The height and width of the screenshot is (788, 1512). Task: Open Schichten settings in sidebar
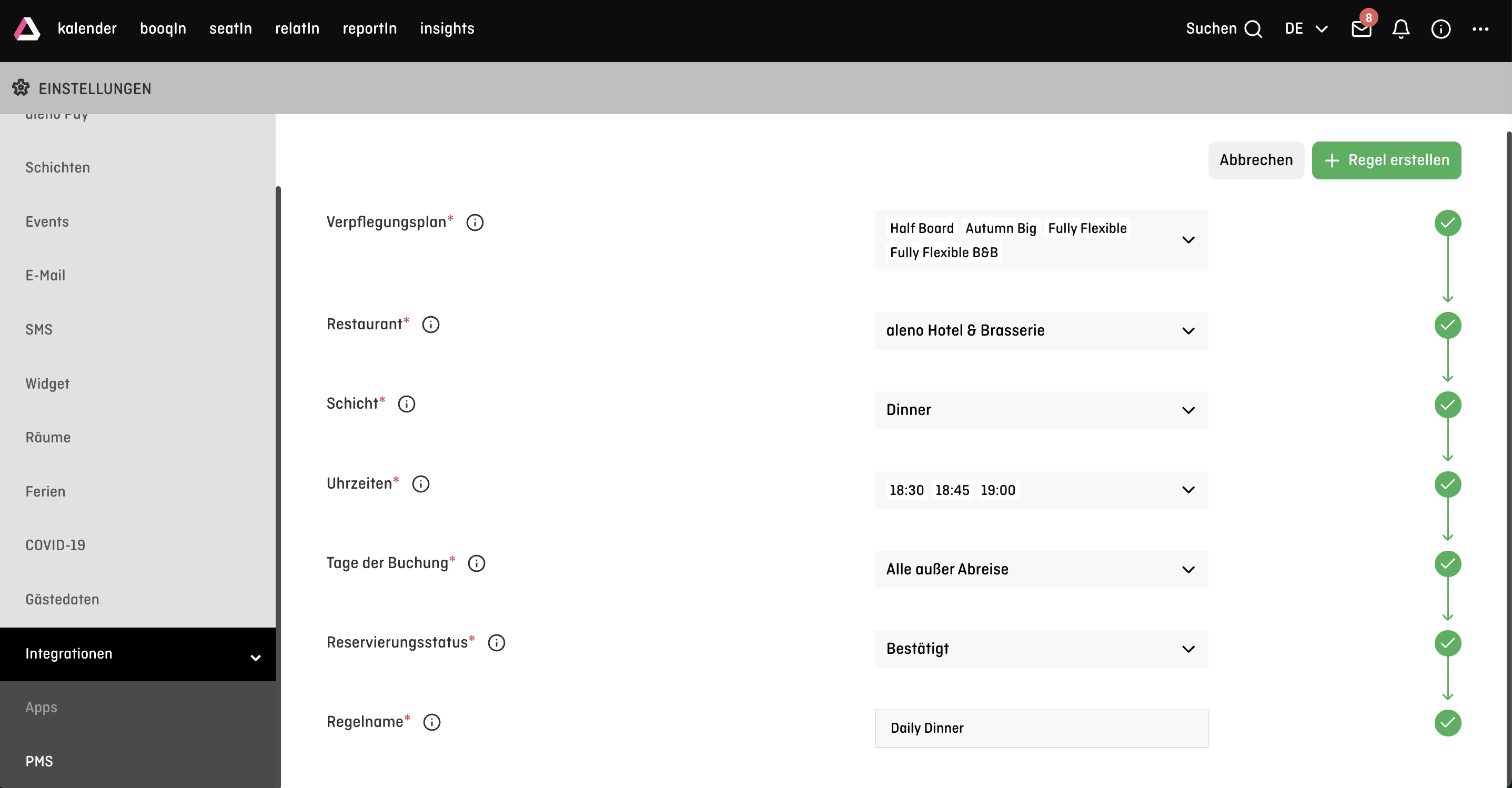click(138, 168)
